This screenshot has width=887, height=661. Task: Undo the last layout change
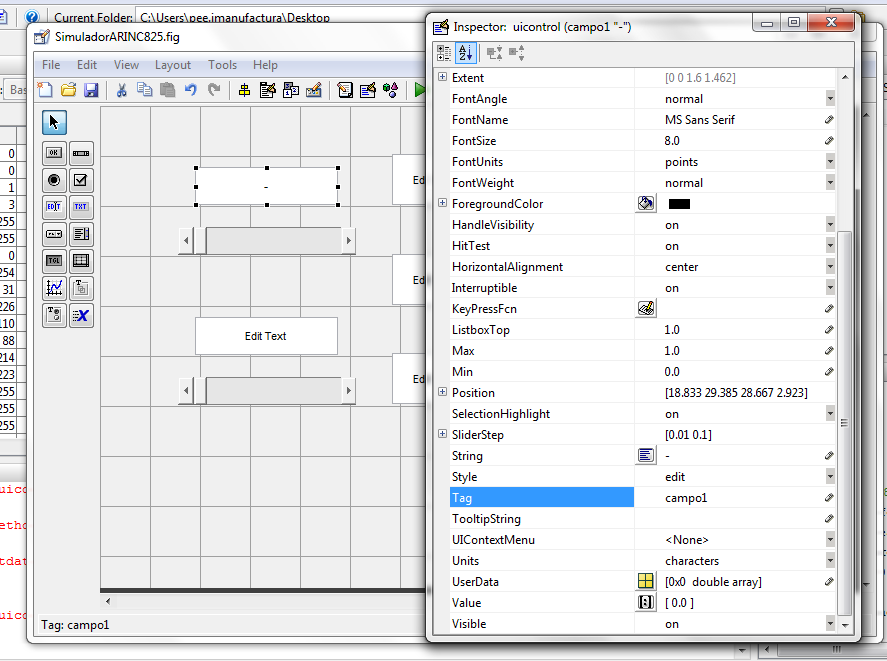191,90
